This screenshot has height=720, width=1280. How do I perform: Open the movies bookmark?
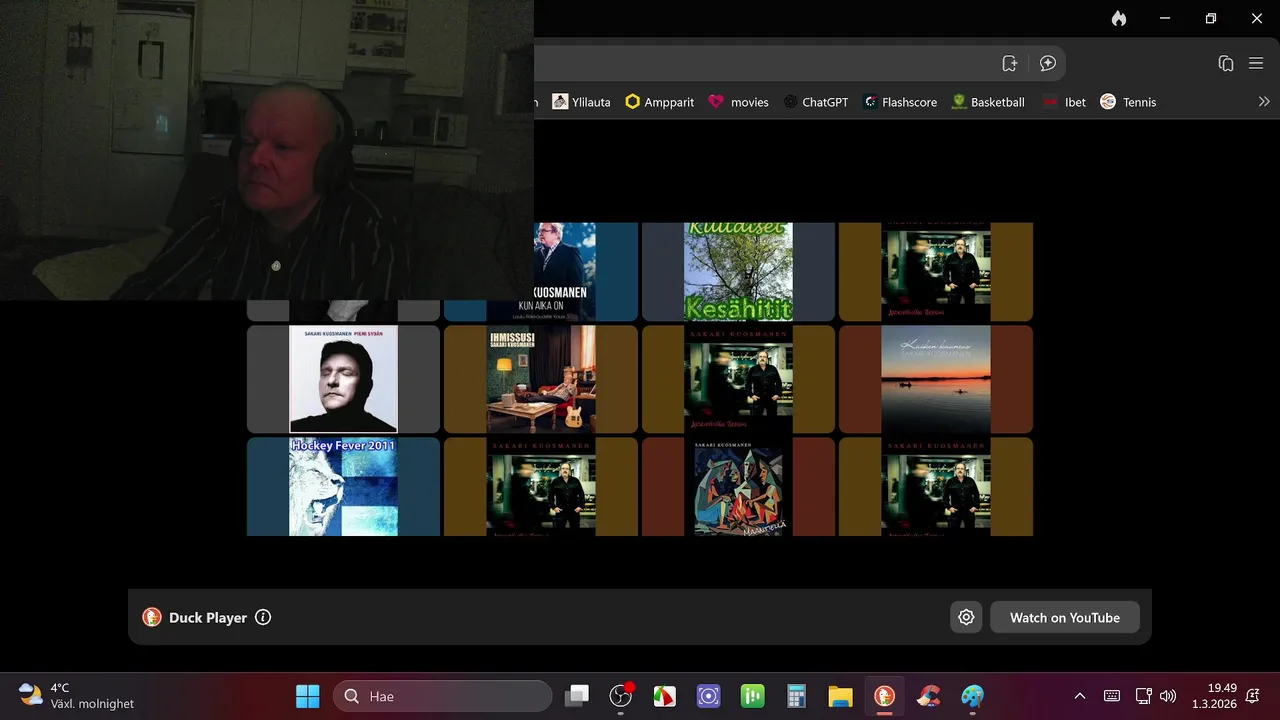738,102
